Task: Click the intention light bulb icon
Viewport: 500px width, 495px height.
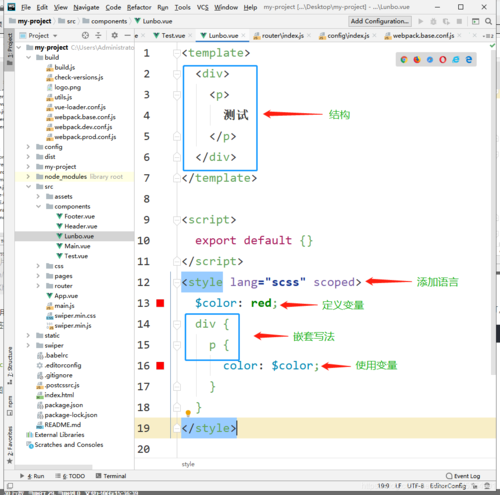Action: [x=188, y=413]
